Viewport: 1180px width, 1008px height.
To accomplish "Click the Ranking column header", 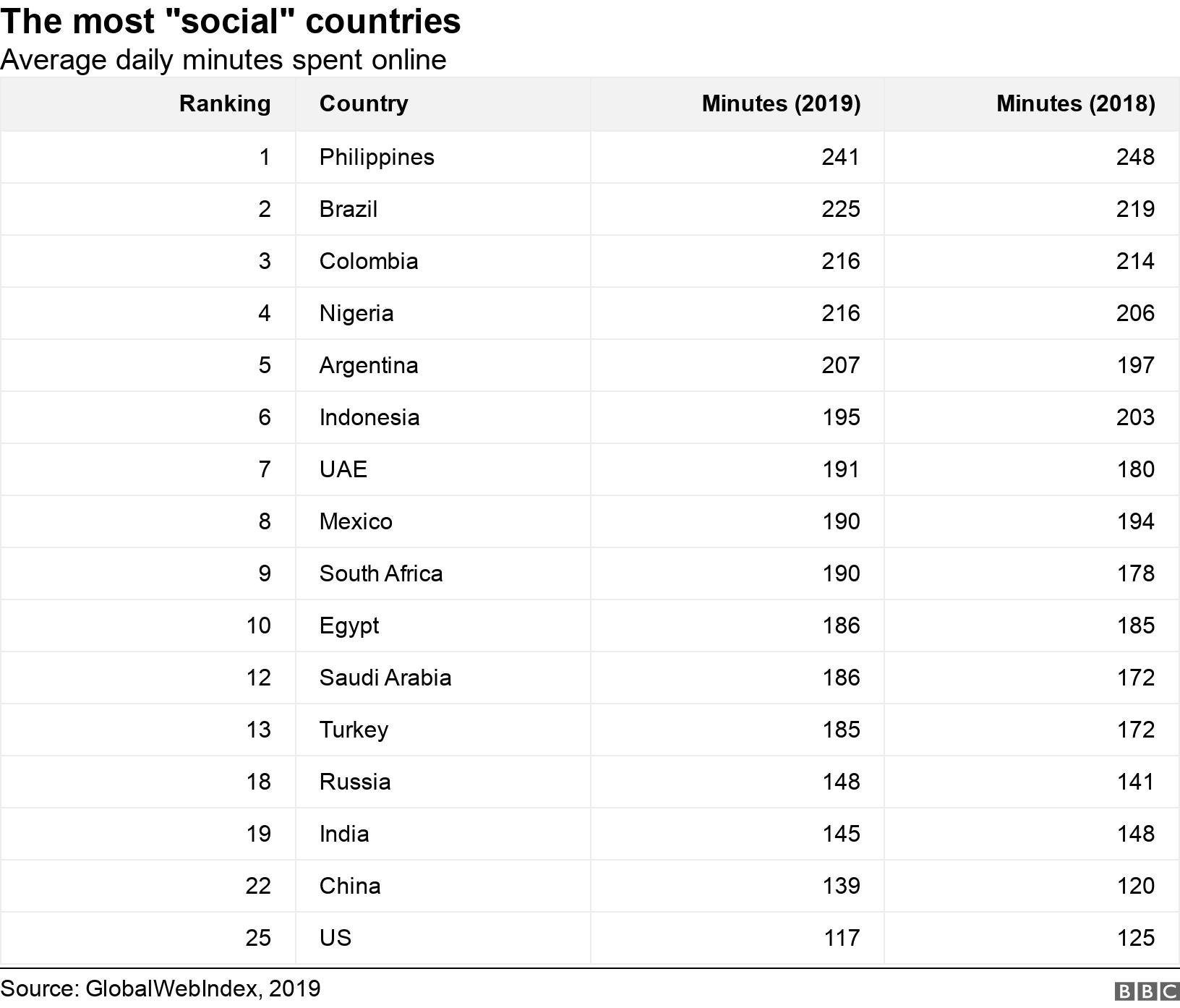I will 225,103.
